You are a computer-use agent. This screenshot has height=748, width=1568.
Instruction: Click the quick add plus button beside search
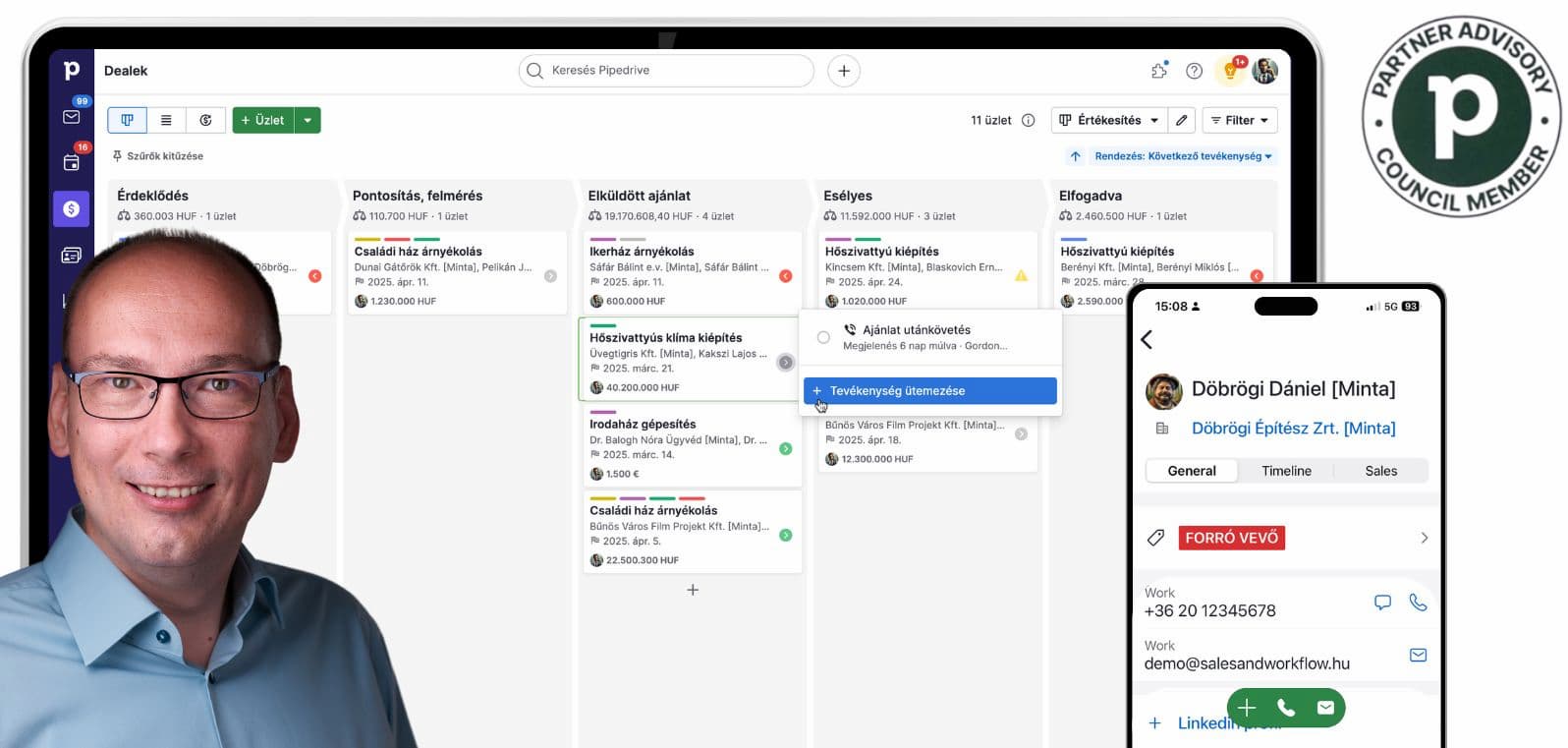[x=844, y=71]
